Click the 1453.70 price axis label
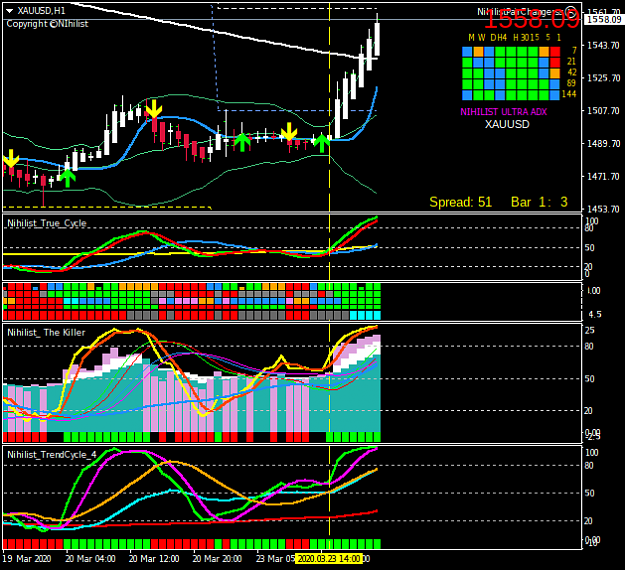Image resolution: width=625 pixels, height=570 pixels. point(603,209)
